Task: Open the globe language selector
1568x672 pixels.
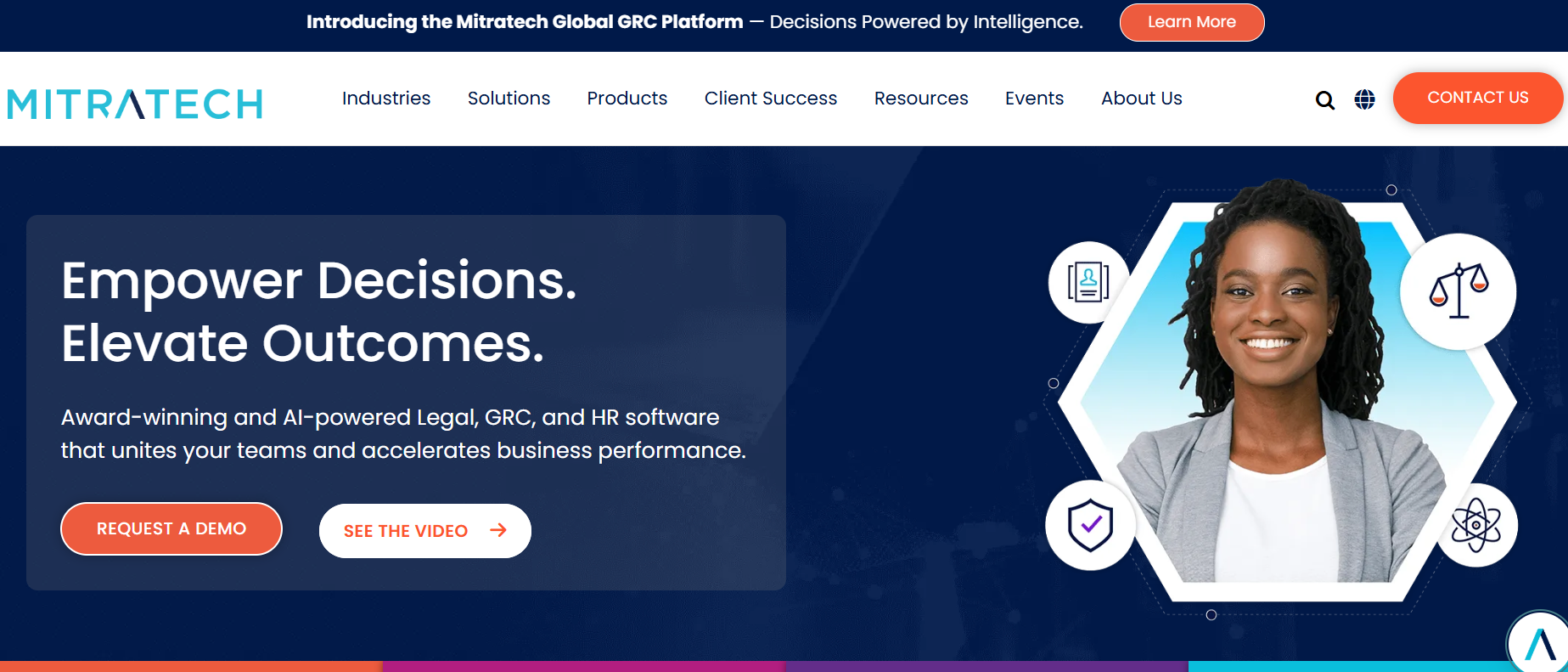Action: (x=1364, y=99)
